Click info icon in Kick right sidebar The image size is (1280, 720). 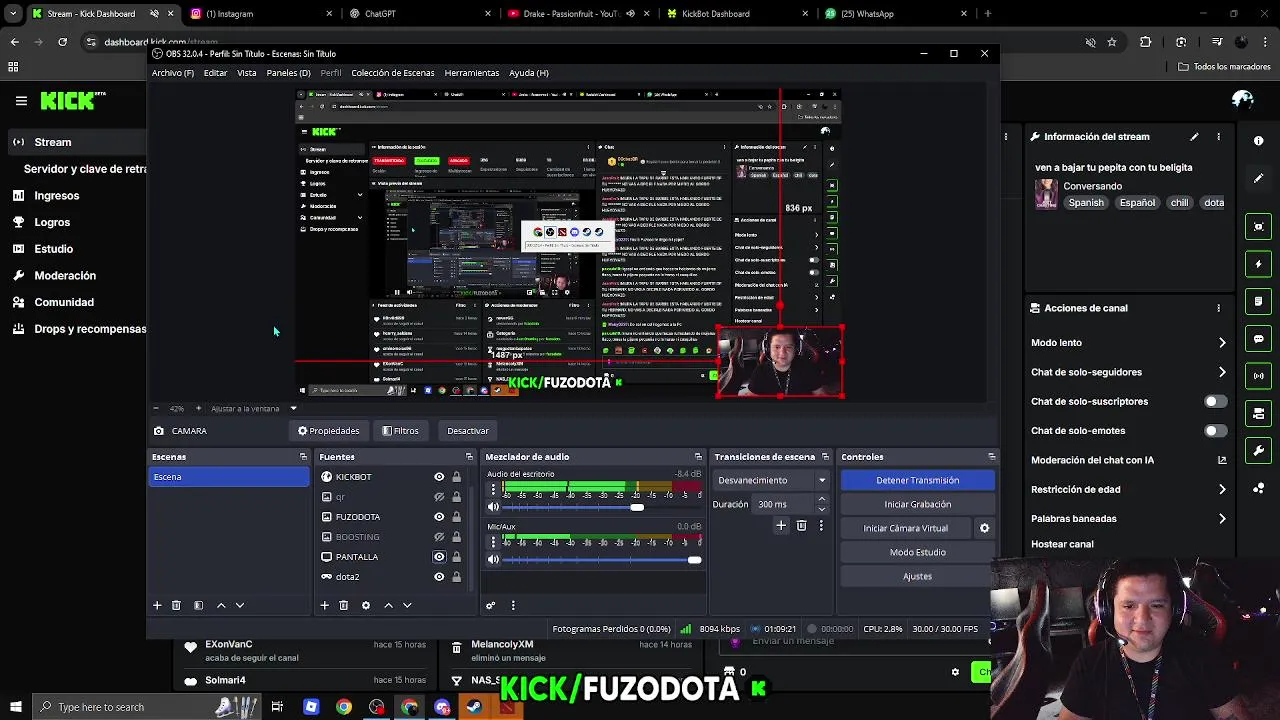pyautogui.click(x=1259, y=141)
